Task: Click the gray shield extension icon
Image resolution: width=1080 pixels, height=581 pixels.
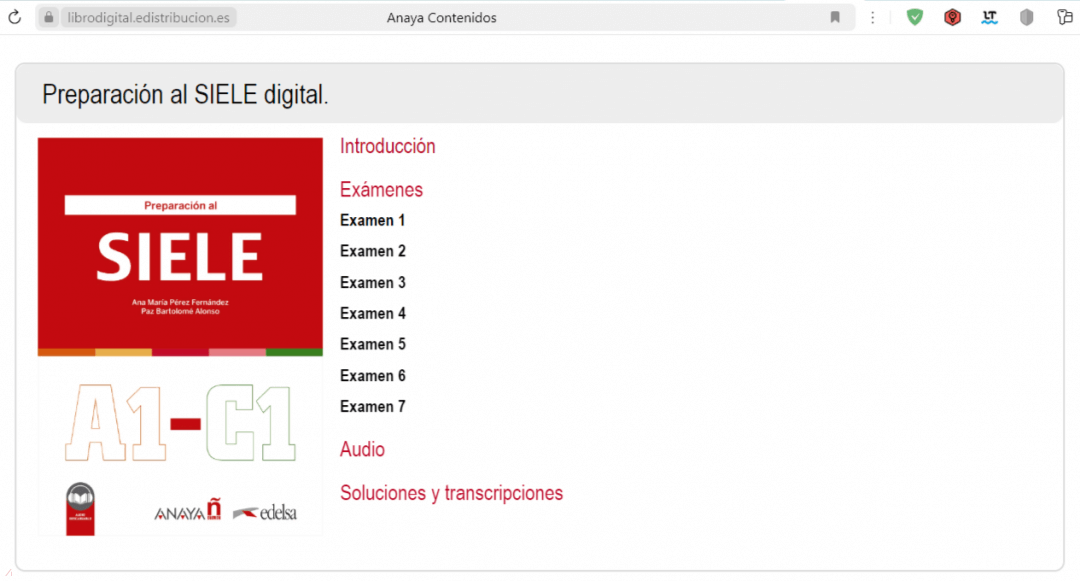Action: [x=1027, y=17]
